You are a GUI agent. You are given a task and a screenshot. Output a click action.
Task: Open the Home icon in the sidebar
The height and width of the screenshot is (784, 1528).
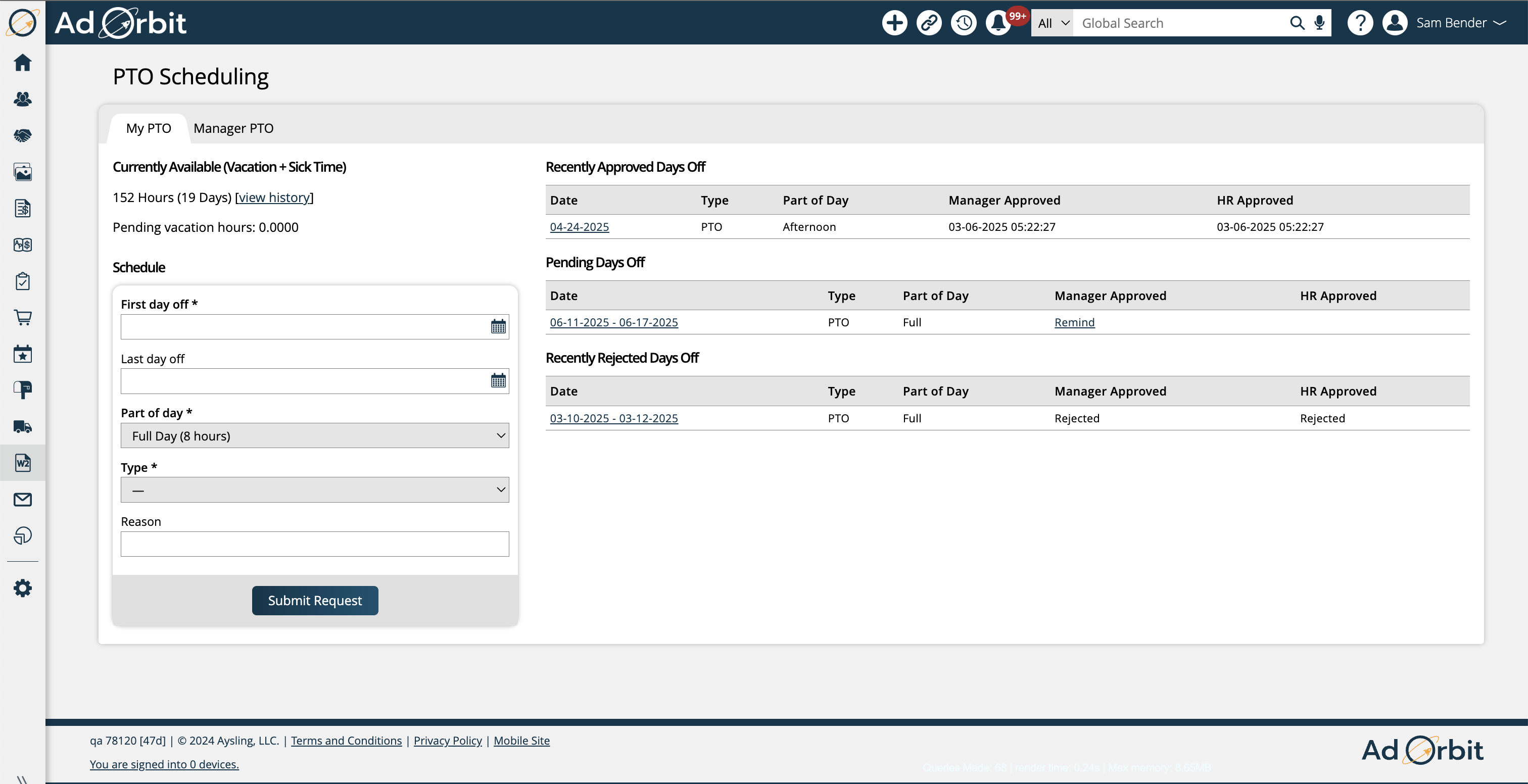tap(23, 63)
